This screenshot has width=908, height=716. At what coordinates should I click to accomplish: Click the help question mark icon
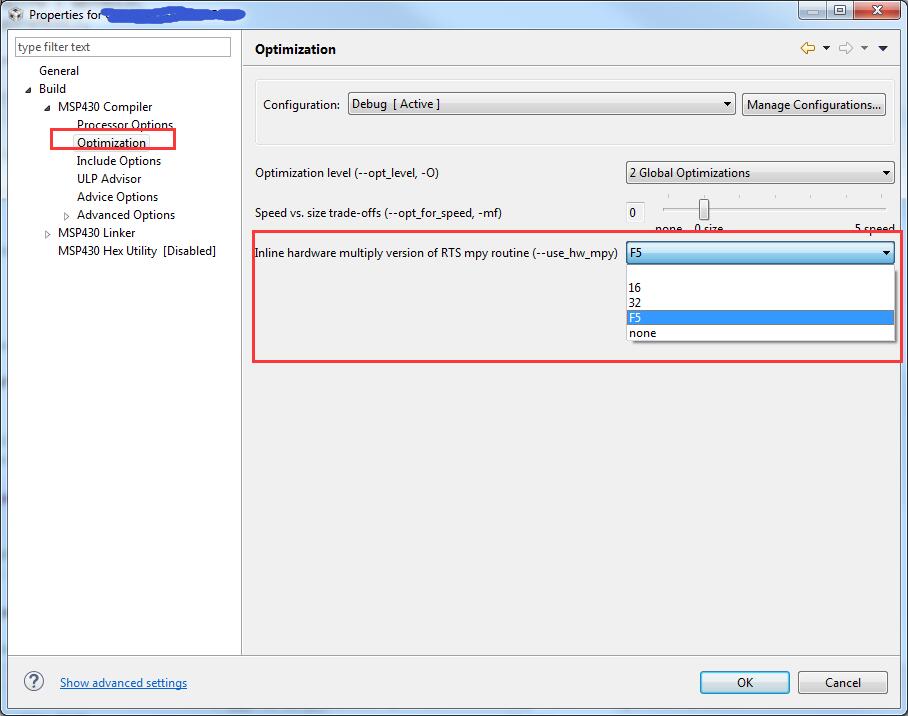pos(34,681)
